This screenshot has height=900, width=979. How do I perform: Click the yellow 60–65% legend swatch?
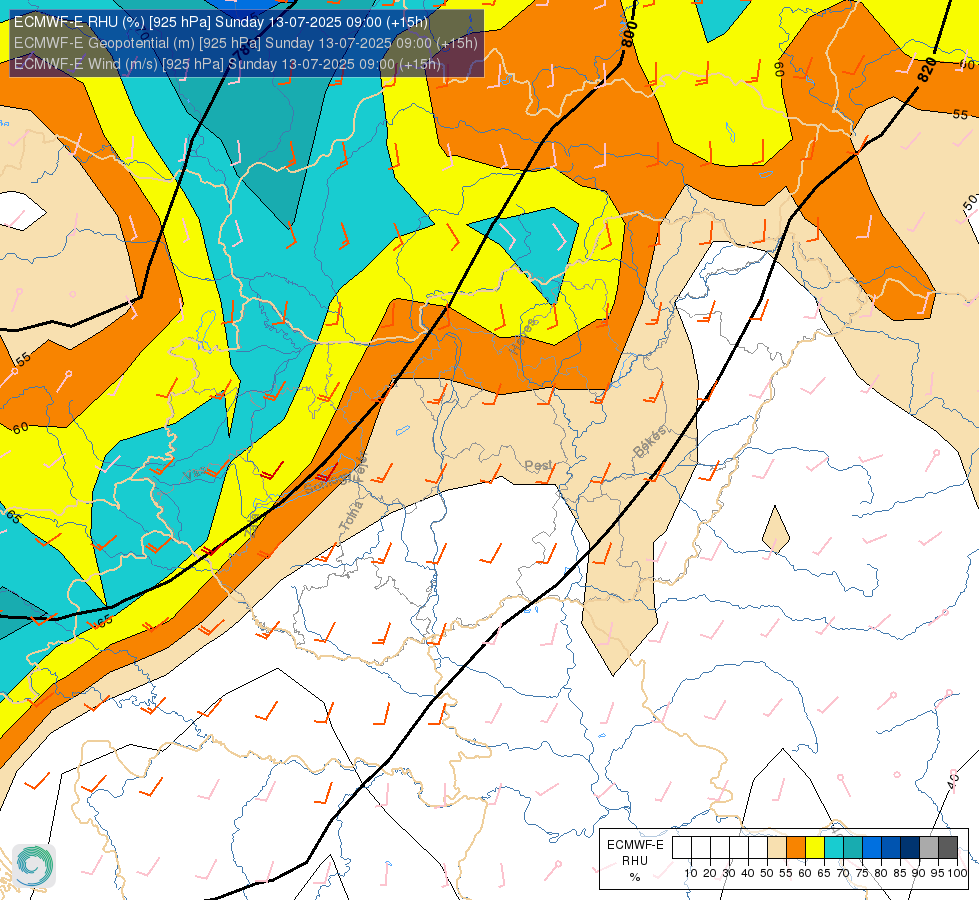pos(815,848)
